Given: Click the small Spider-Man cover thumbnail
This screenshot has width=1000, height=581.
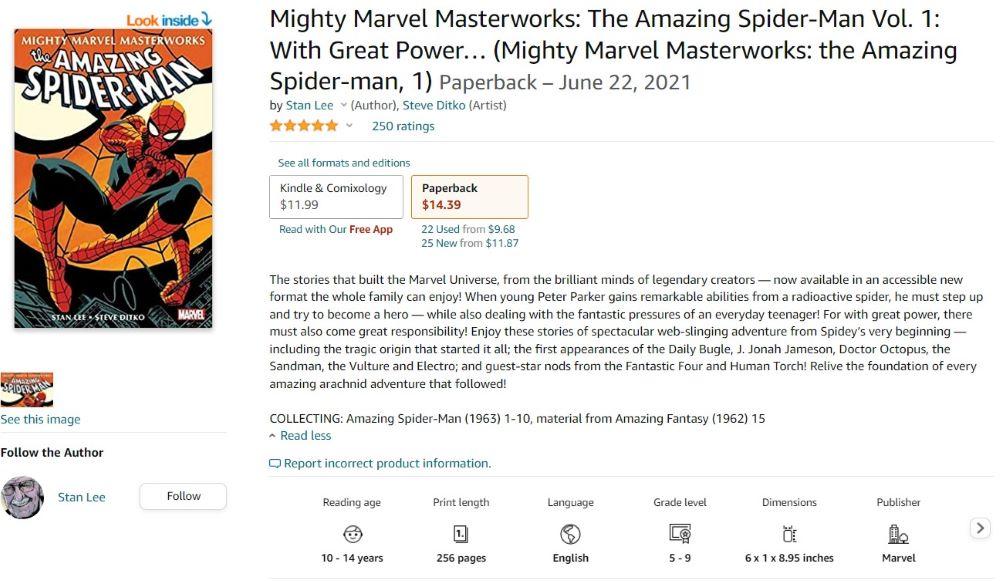Looking at the screenshot, I should tap(27, 388).
